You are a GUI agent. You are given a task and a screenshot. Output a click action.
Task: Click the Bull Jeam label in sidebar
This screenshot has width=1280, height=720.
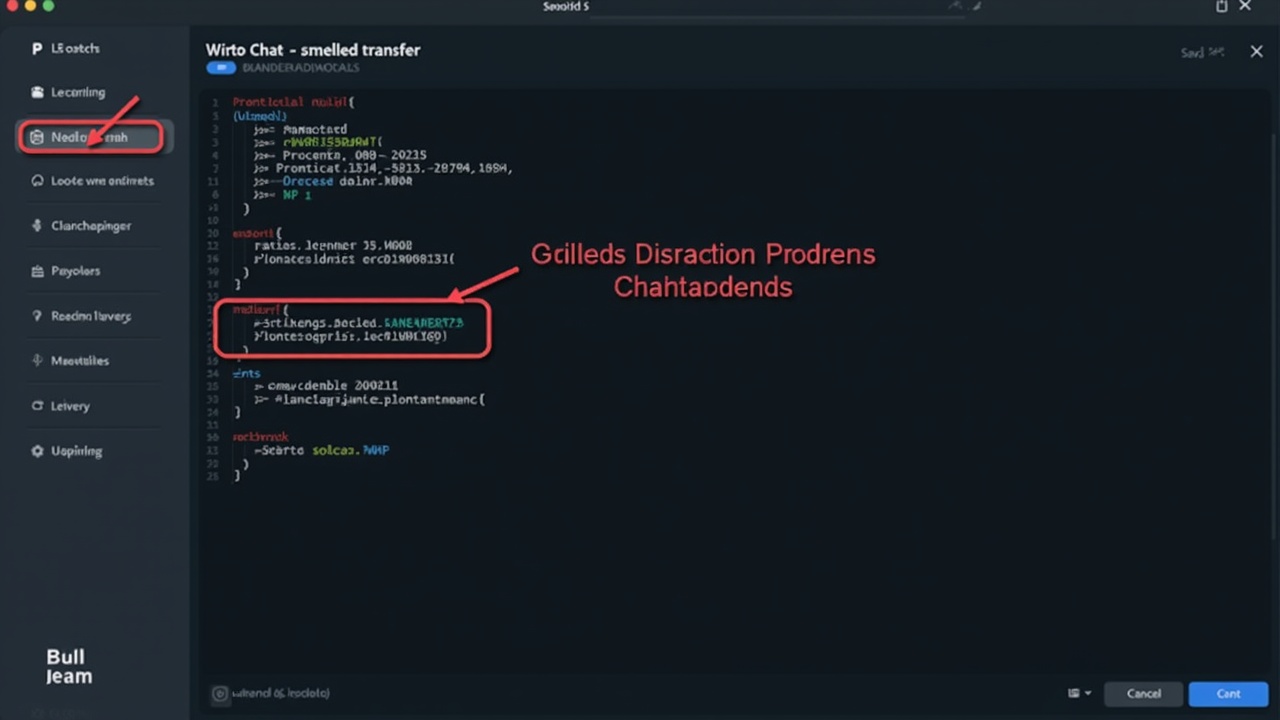(x=68, y=667)
